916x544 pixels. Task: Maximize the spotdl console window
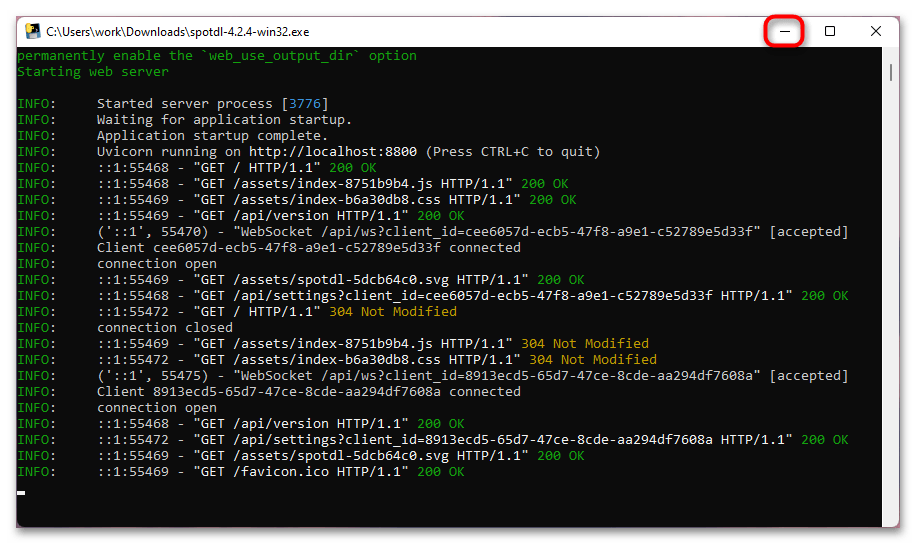click(x=830, y=31)
